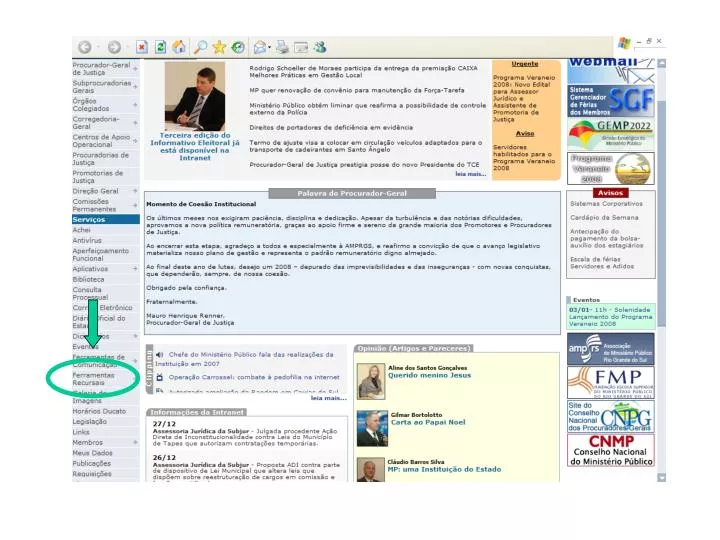Click the Windows flag logo in toolbar
Screen dimensions: 720x540
[x=624, y=43]
